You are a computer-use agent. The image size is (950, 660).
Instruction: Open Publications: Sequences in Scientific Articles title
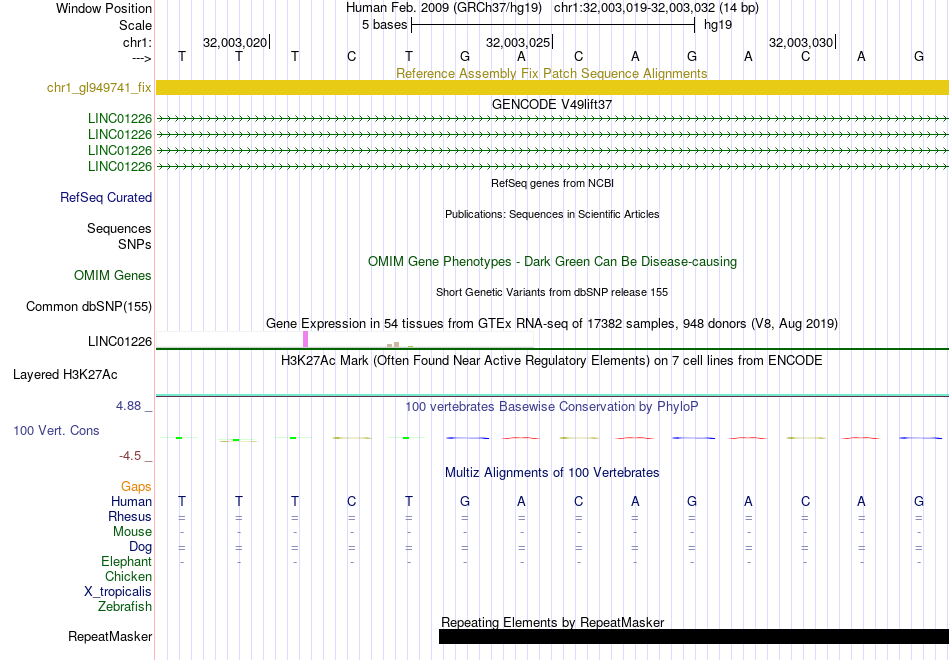pyautogui.click(x=552, y=214)
